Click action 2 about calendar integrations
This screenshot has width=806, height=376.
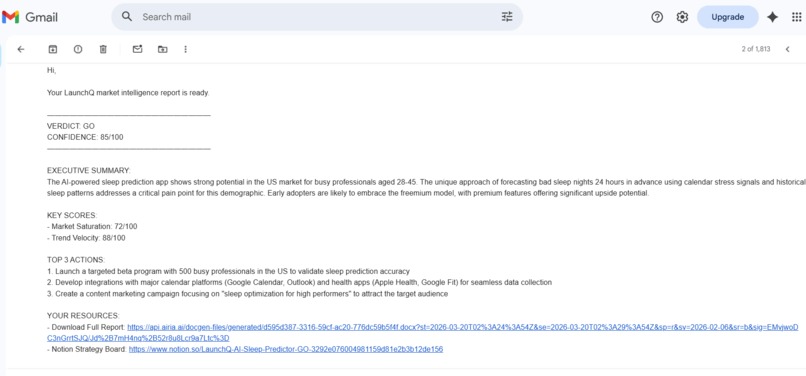click(x=299, y=282)
